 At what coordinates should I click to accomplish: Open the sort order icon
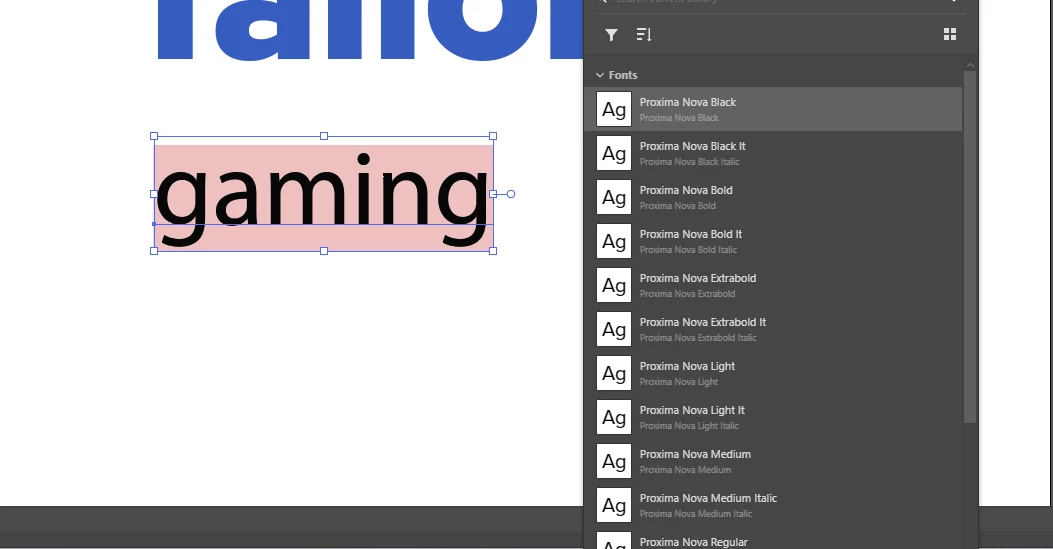[644, 35]
